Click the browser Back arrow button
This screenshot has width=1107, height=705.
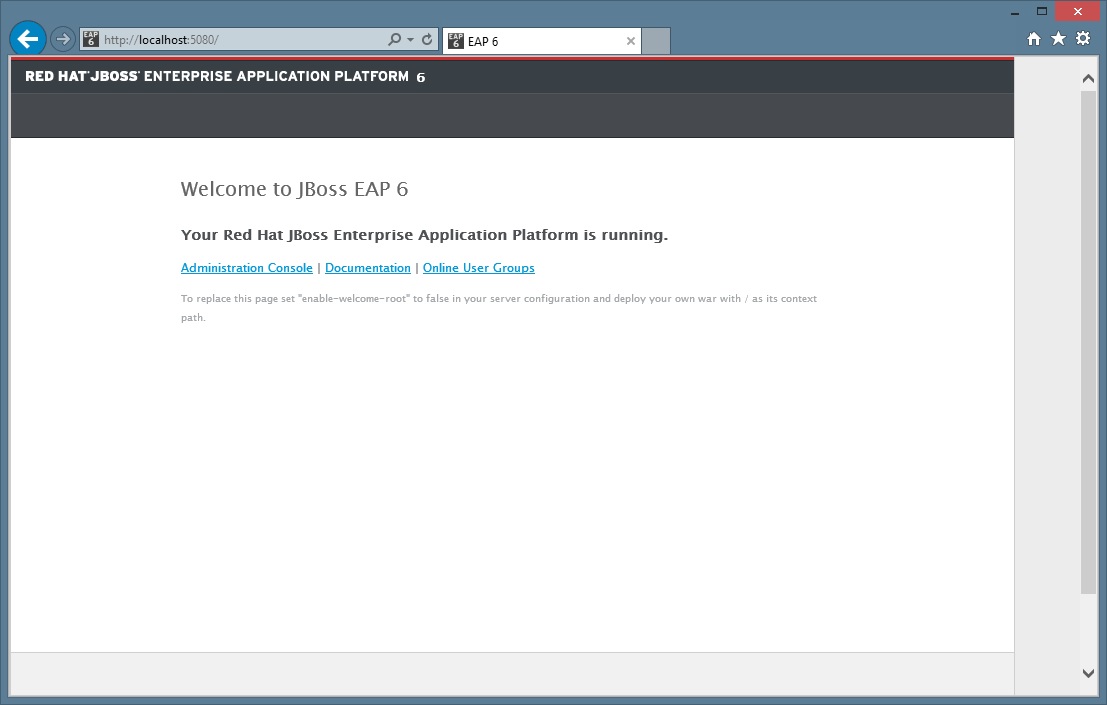28,39
